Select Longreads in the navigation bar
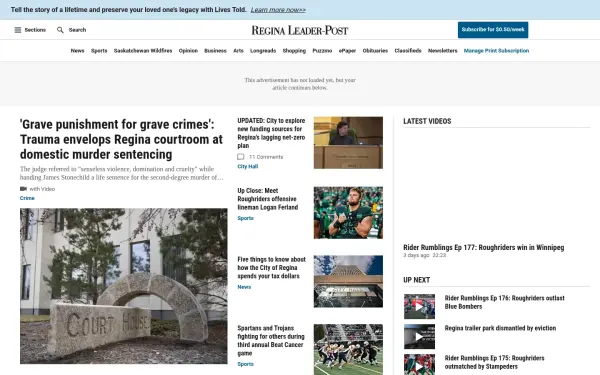The image size is (600, 375). [263, 51]
